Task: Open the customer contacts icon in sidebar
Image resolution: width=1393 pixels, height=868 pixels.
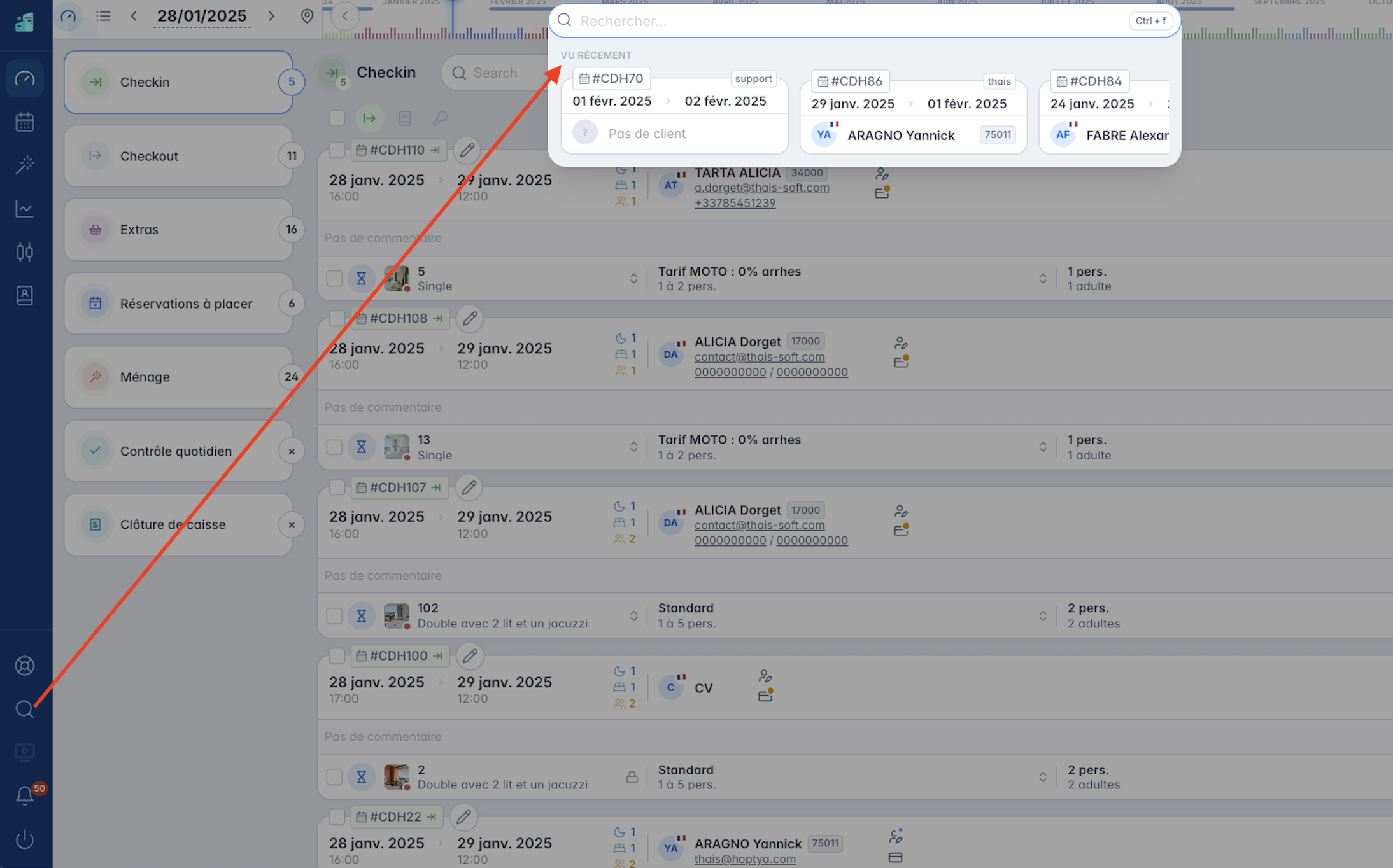Action: tap(24, 295)
